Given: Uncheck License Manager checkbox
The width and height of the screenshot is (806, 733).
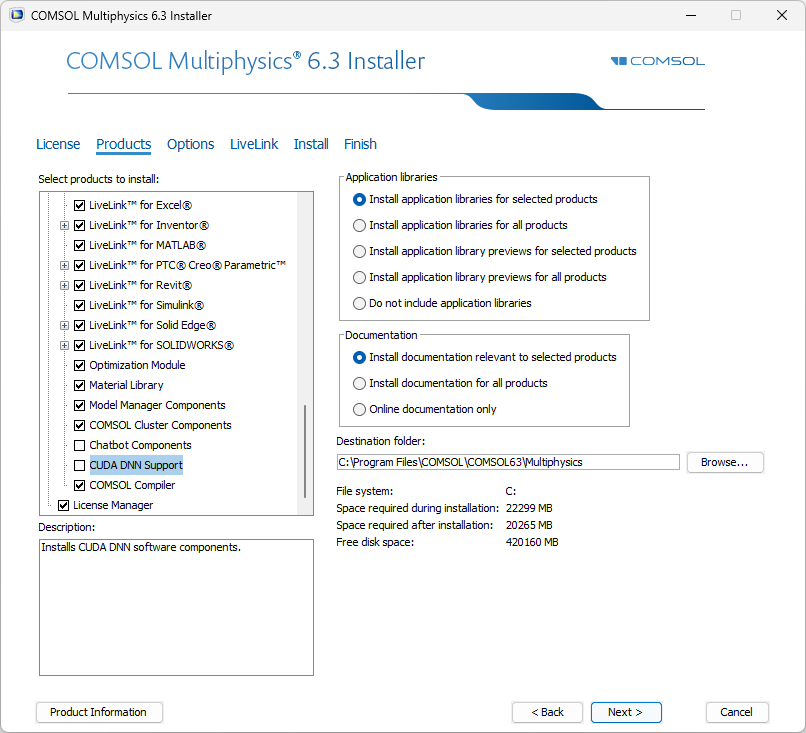Looking at the screenshot, I should (x=63, y=506).
